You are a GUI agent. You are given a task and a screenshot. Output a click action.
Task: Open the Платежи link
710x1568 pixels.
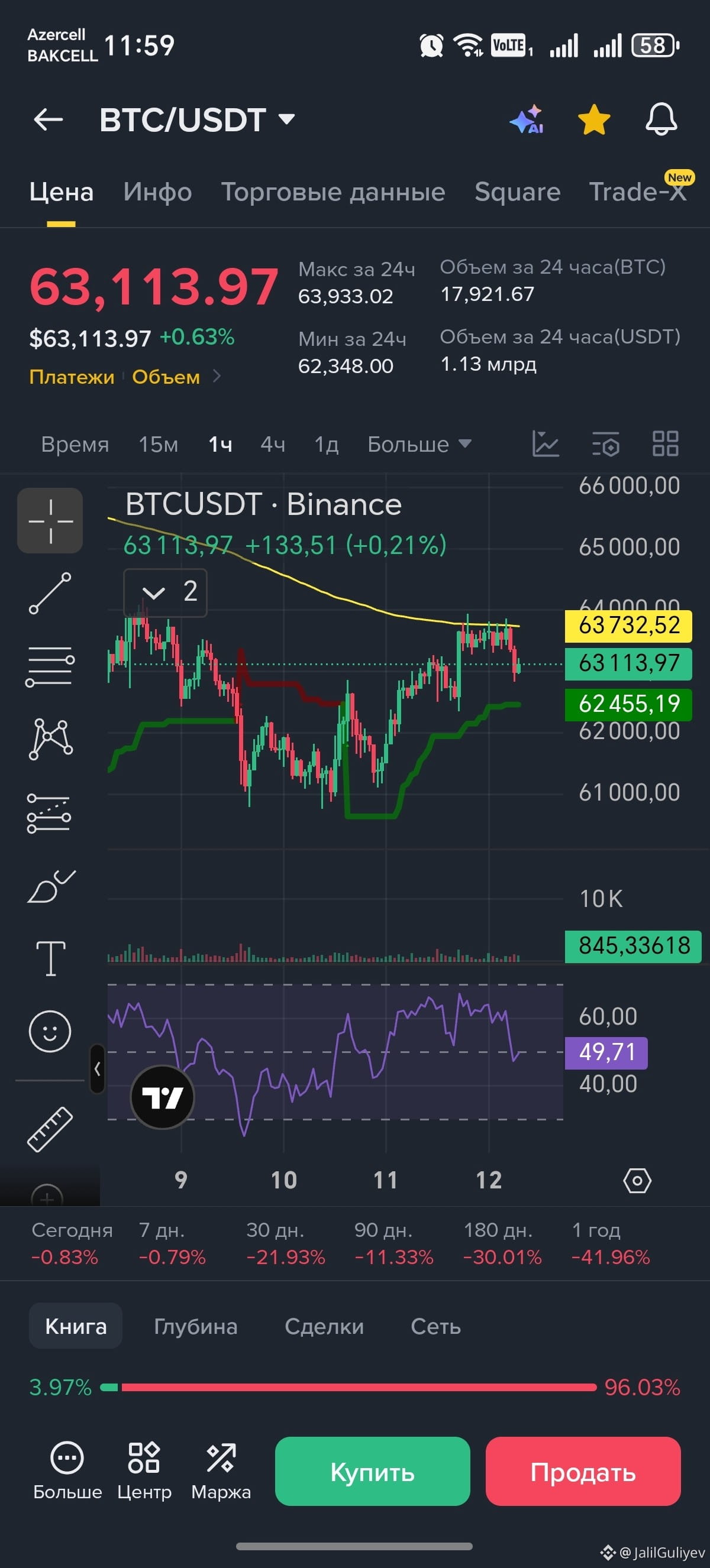coord(72,377)
